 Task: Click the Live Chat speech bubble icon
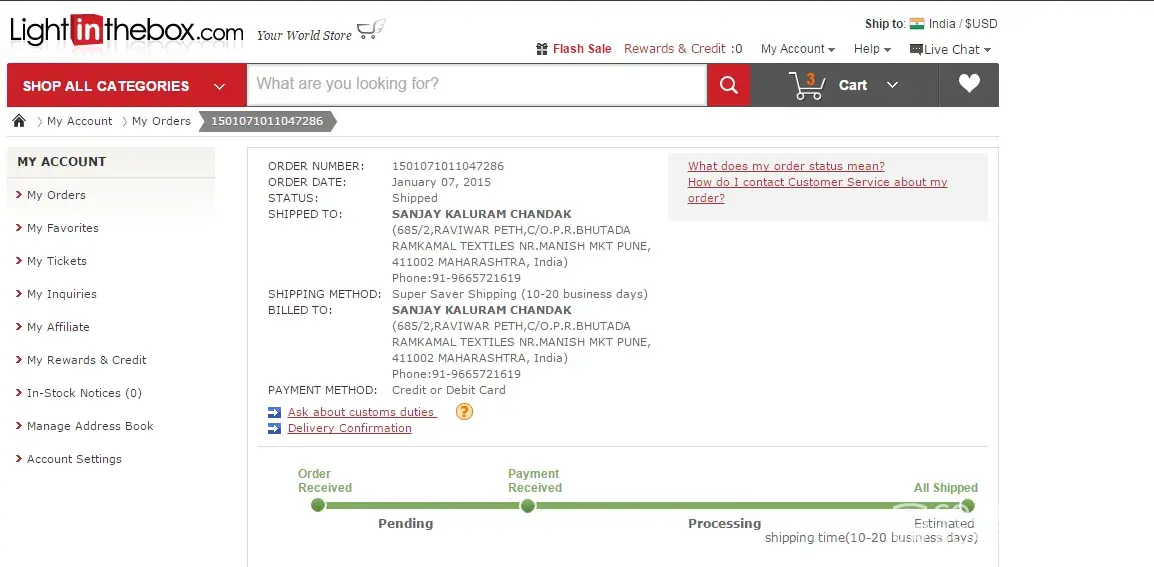(916, 49)
